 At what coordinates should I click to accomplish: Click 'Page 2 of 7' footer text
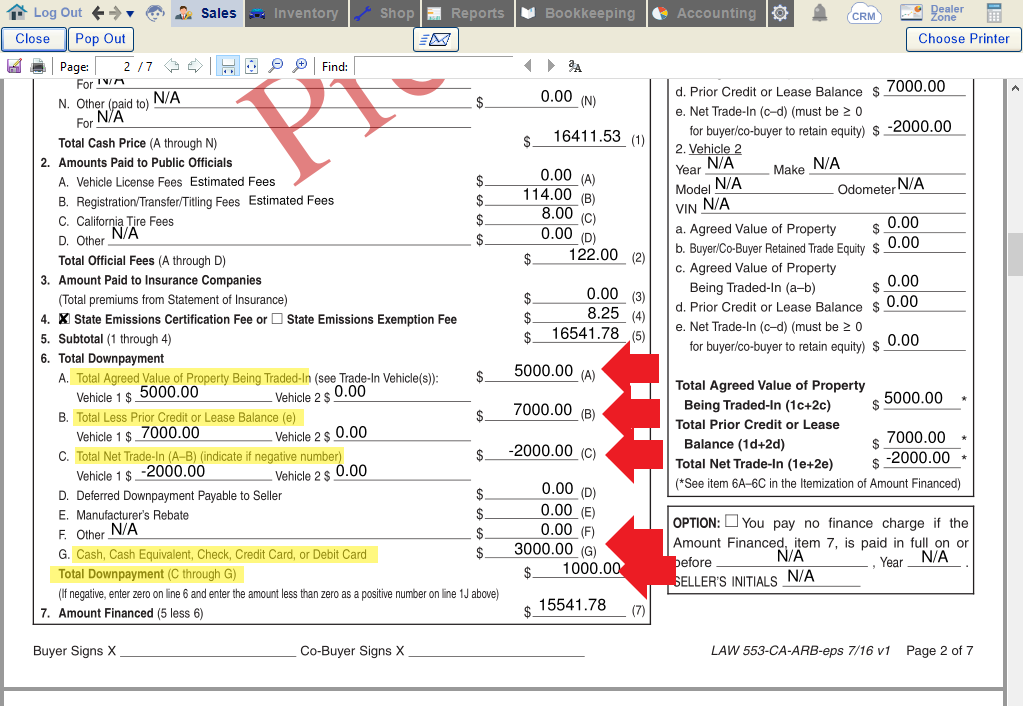click(x=939, y=651)
